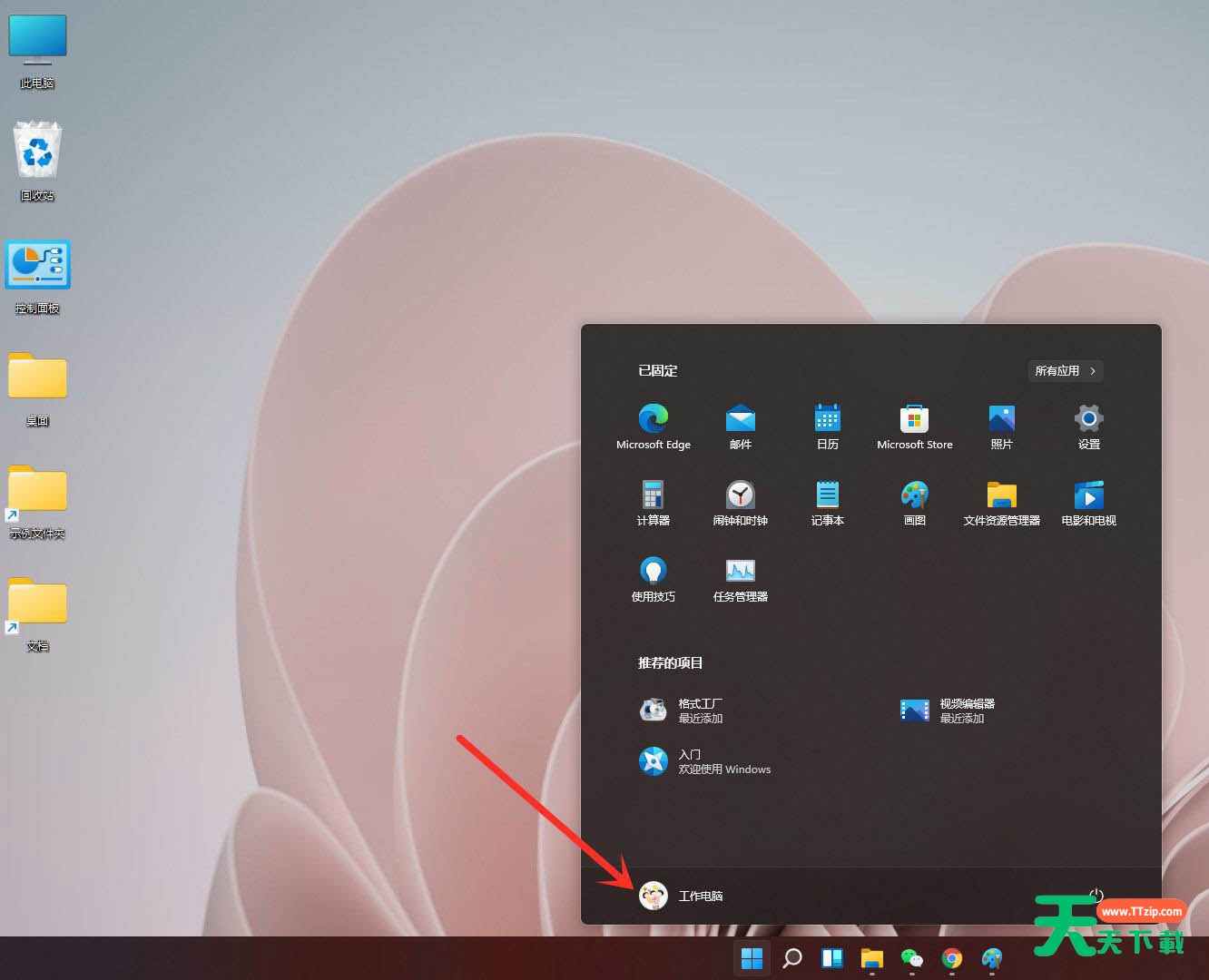Open 设置 settings from pinned apps
The height and width of the screenshot is (980, 1209).
click(1089, 426)
